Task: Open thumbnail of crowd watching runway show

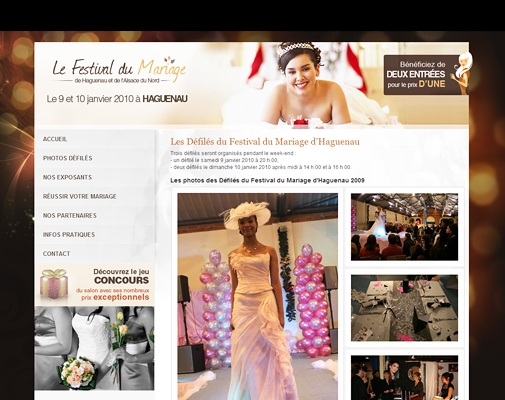Action: coord(404,227)
